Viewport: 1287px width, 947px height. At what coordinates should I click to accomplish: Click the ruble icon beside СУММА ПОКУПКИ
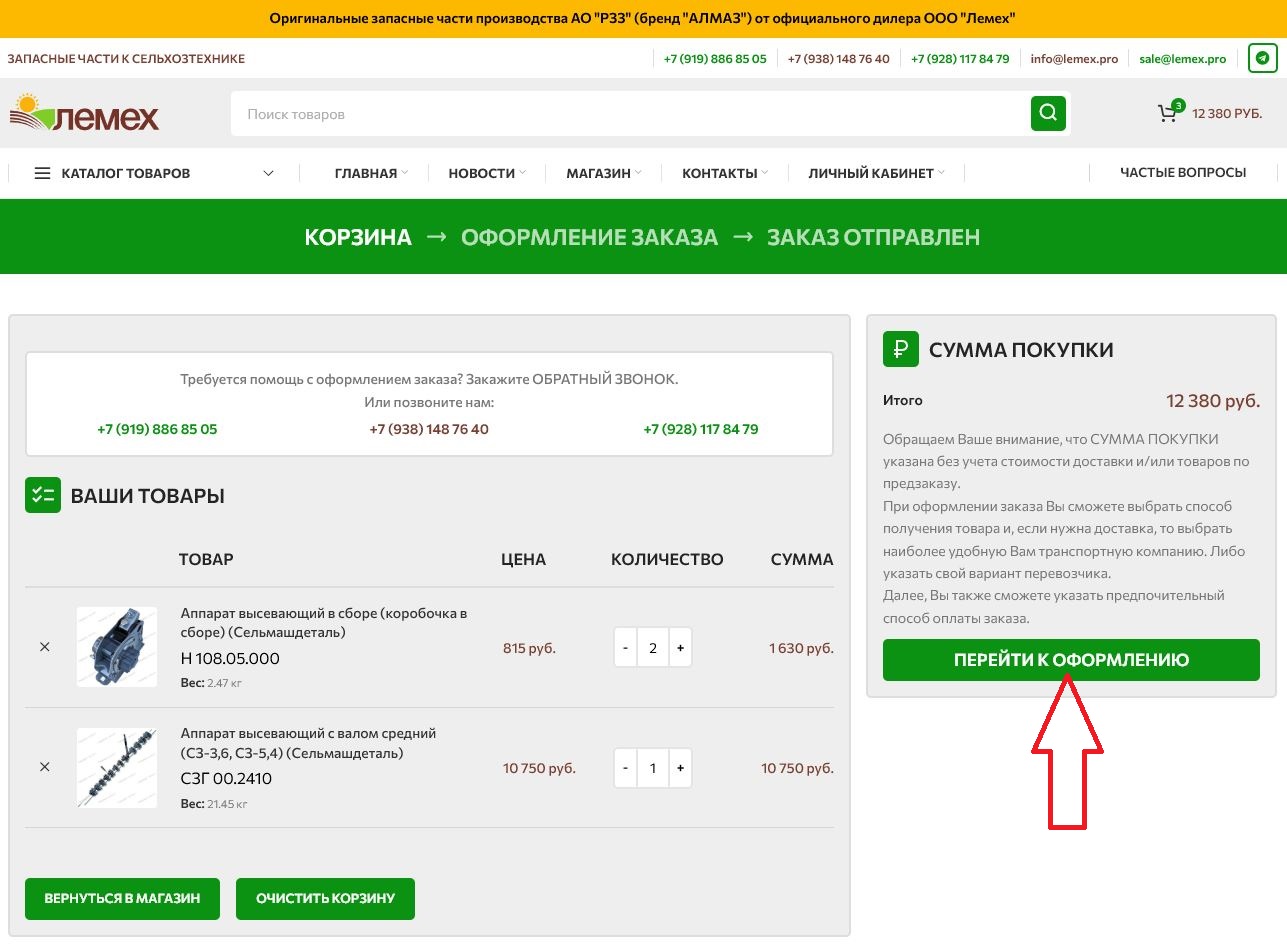[899, 349]
